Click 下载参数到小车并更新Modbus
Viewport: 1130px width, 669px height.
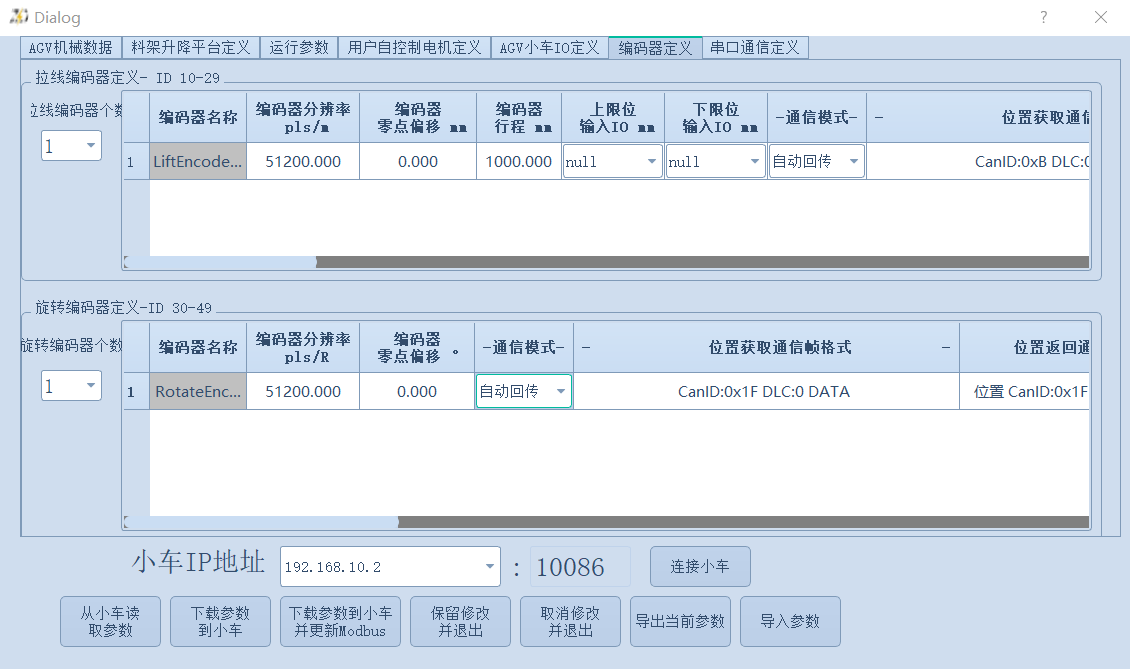pos(340,621)
